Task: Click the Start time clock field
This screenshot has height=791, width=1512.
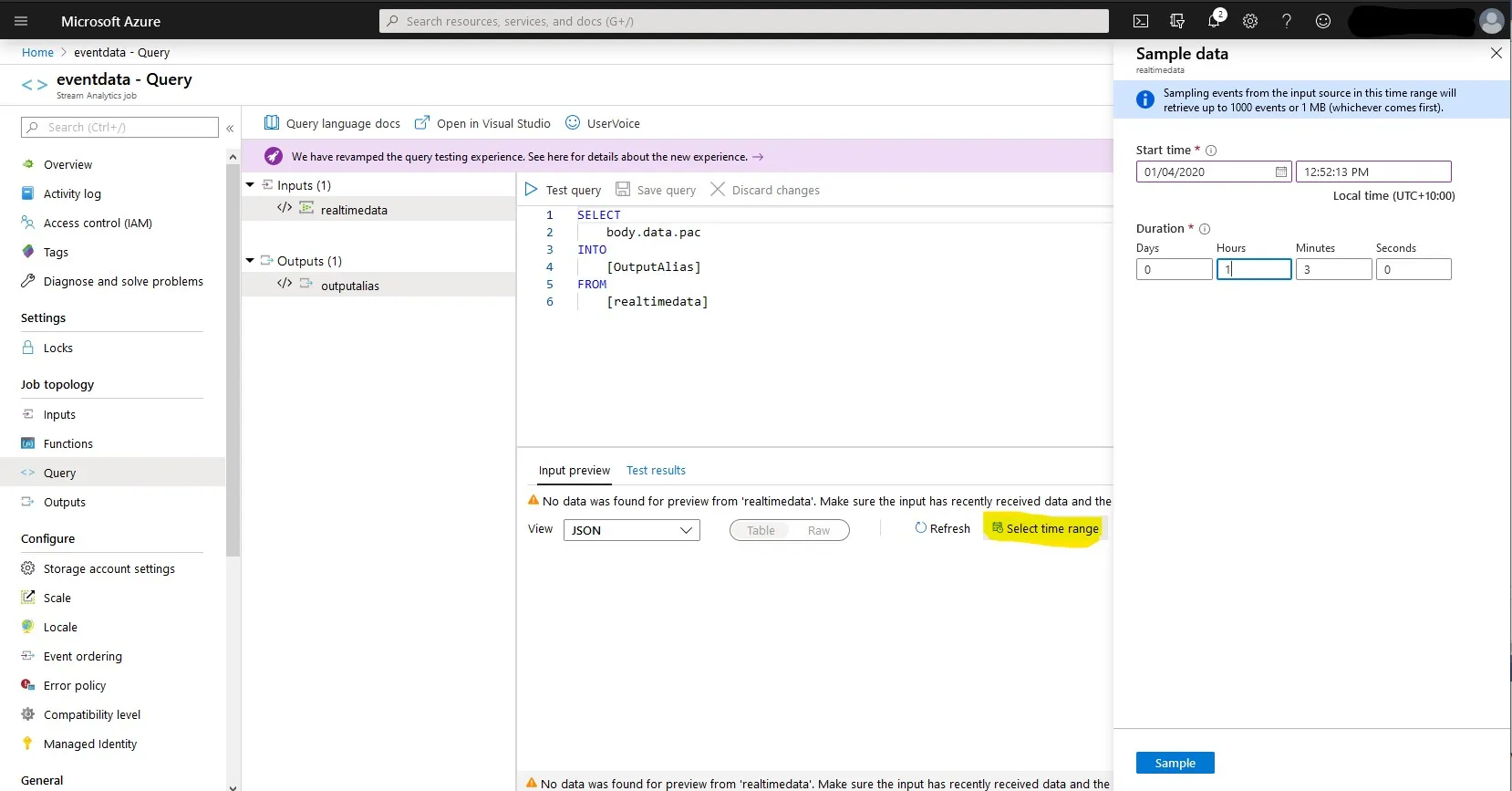Action: coord(1373,172)
